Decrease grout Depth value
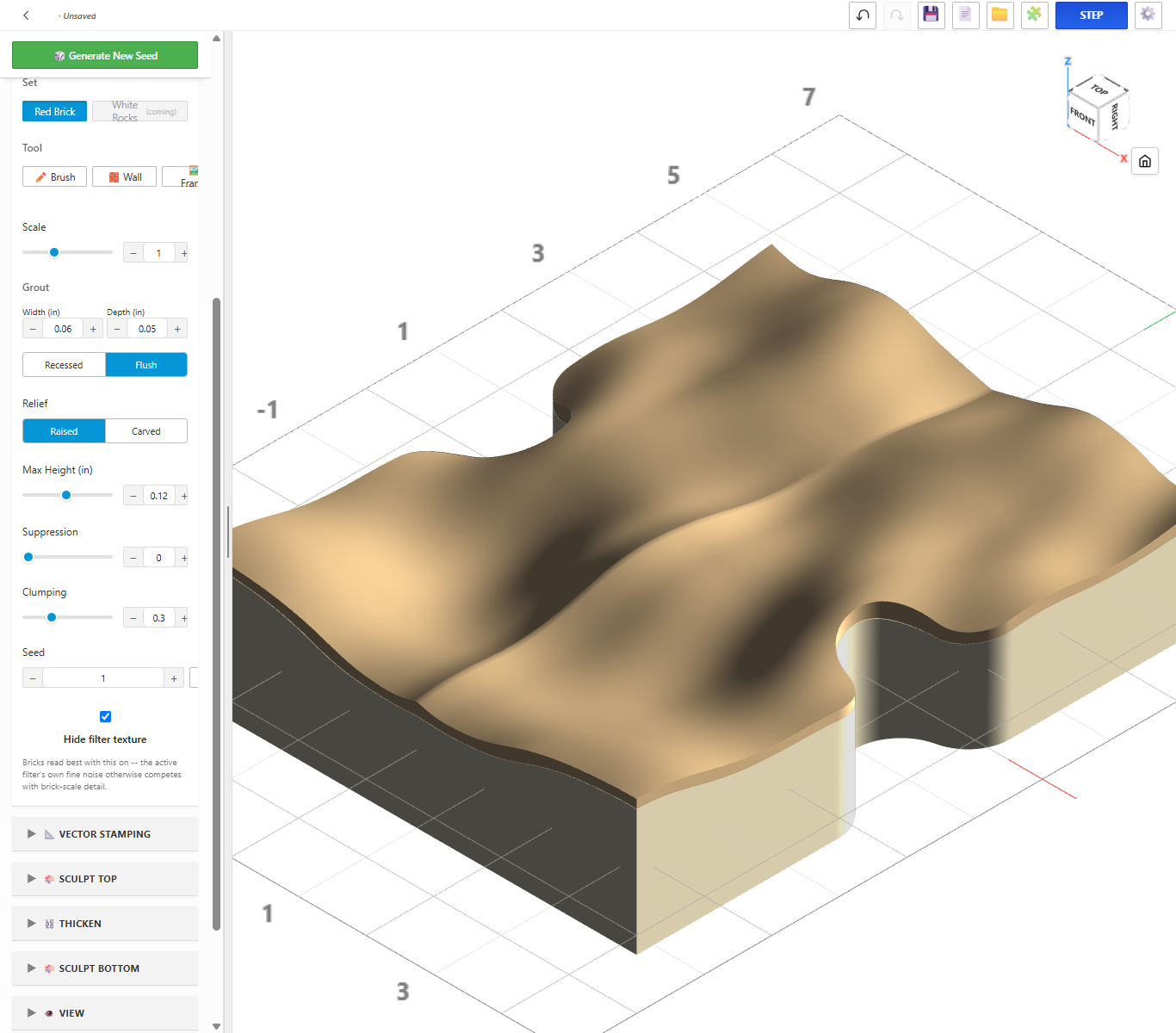1176x1033 pixels. [117, 329]
